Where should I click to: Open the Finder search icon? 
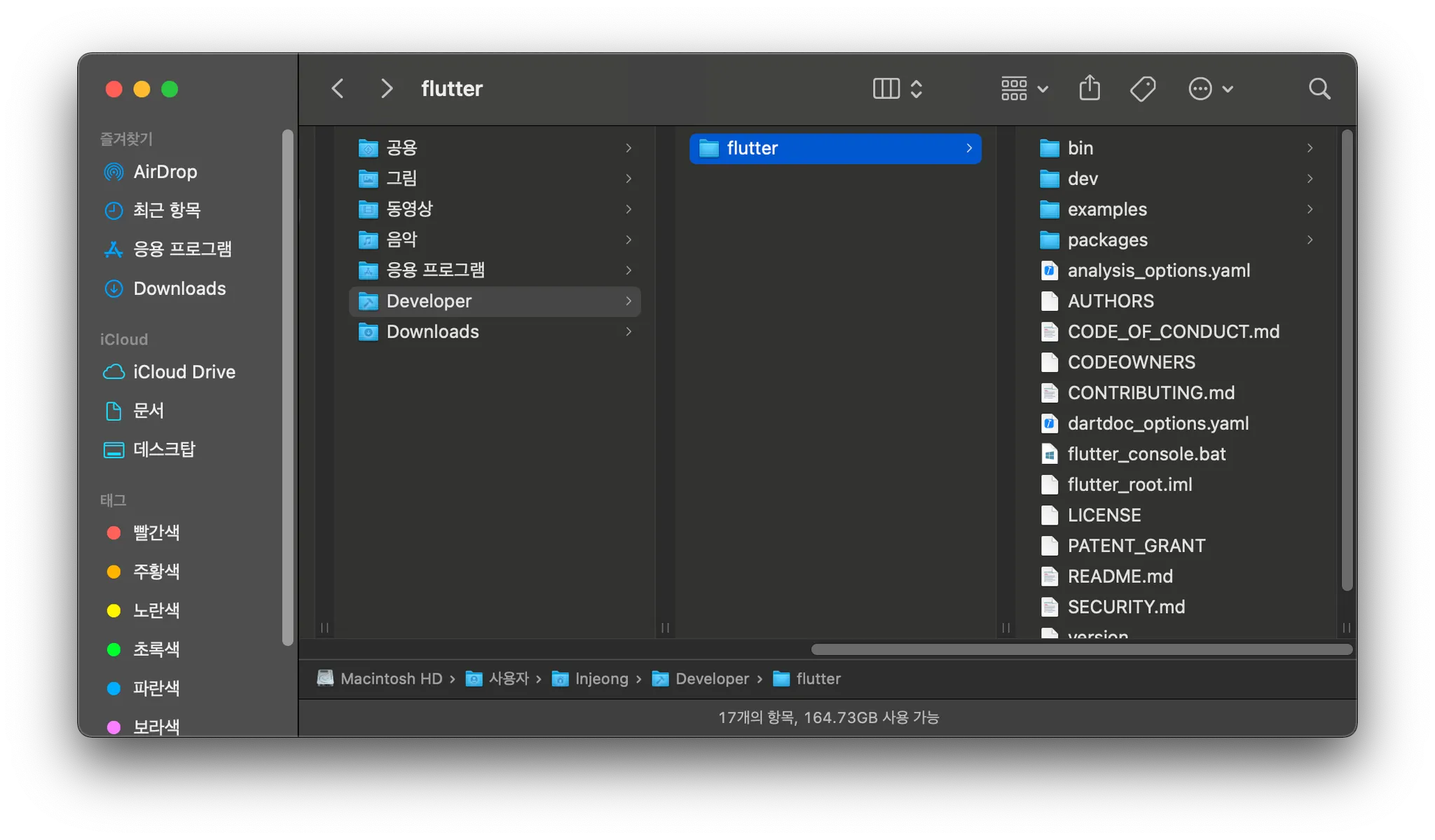(1319, 89)
